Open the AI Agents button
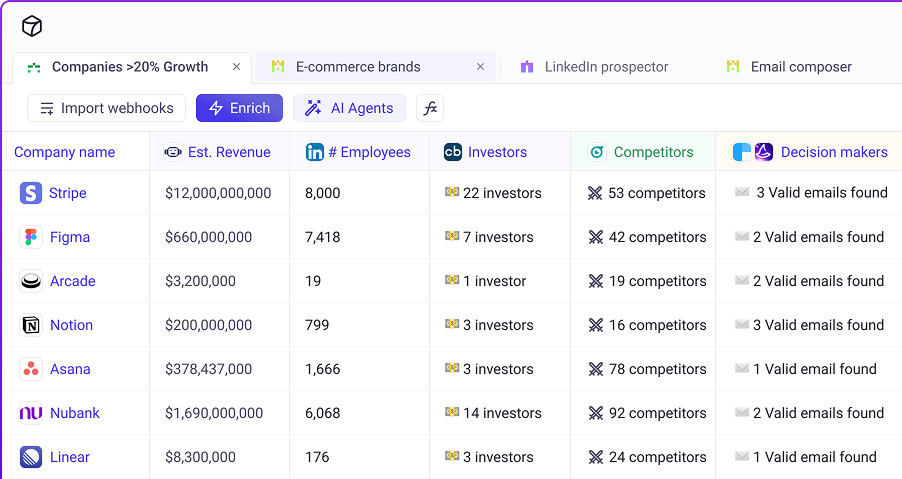 coord(349,108)
